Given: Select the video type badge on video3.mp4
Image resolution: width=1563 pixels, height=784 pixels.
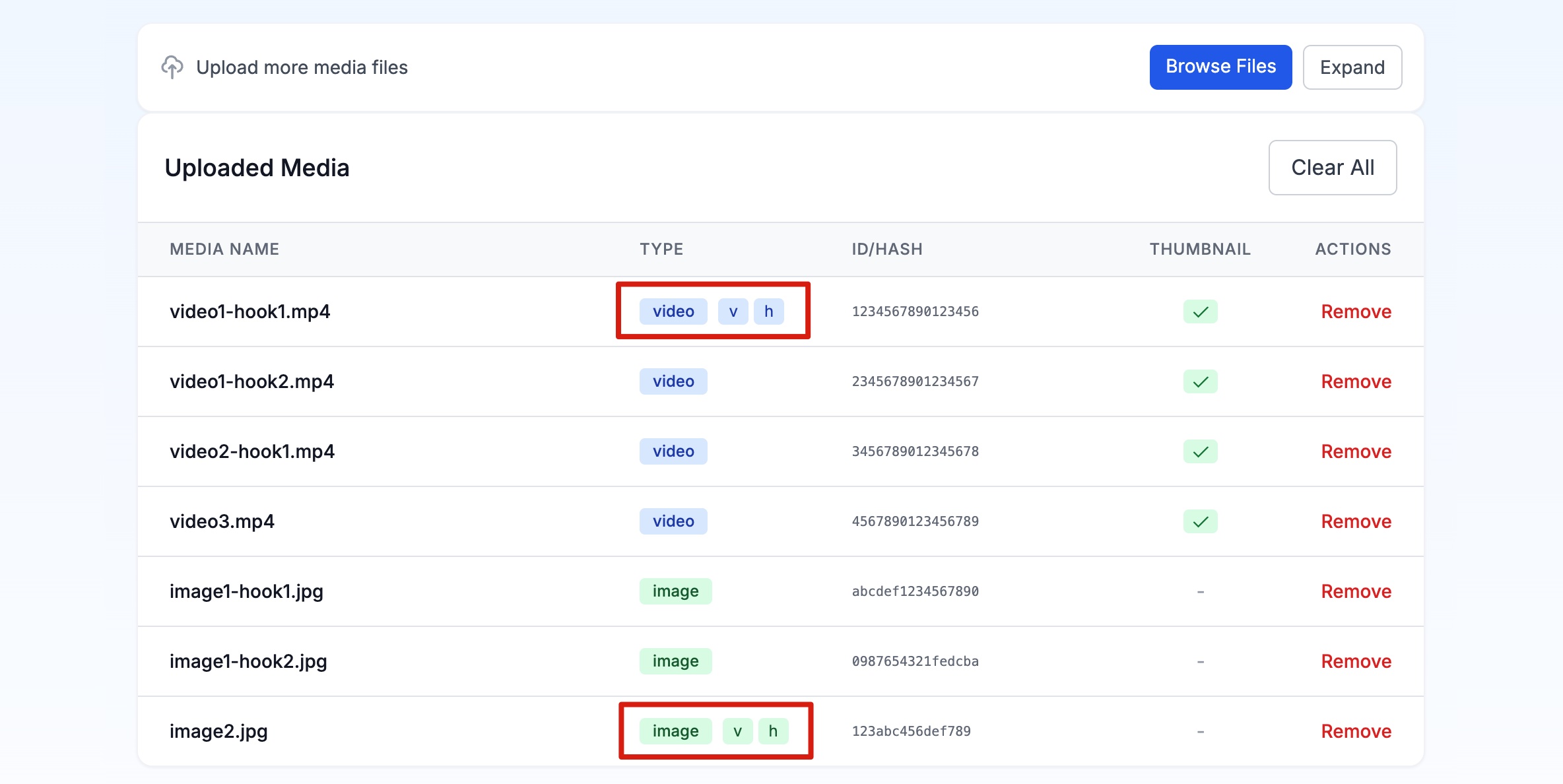Looking at the screenshot, I should (x=673, y=521).
